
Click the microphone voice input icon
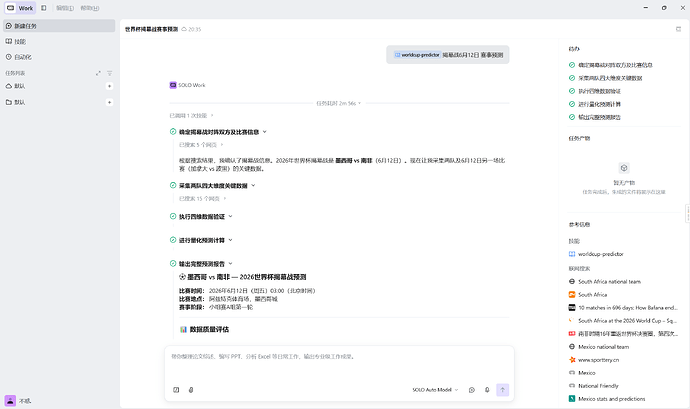pos(487,390)
